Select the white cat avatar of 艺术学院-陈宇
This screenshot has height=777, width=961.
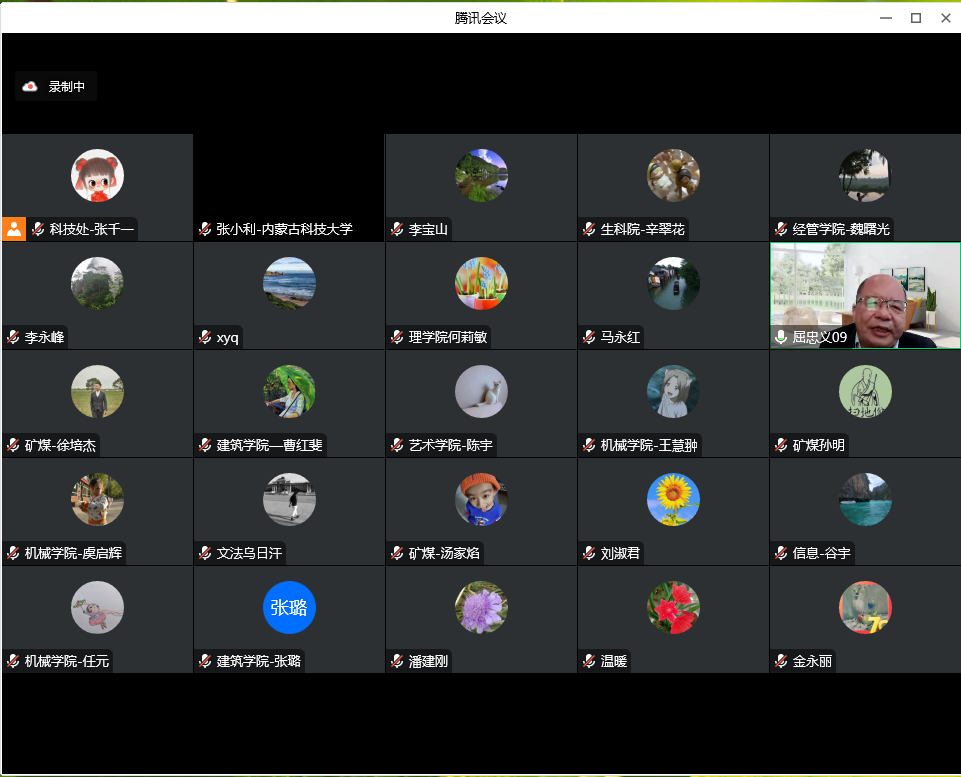click(x=481, y=391)
